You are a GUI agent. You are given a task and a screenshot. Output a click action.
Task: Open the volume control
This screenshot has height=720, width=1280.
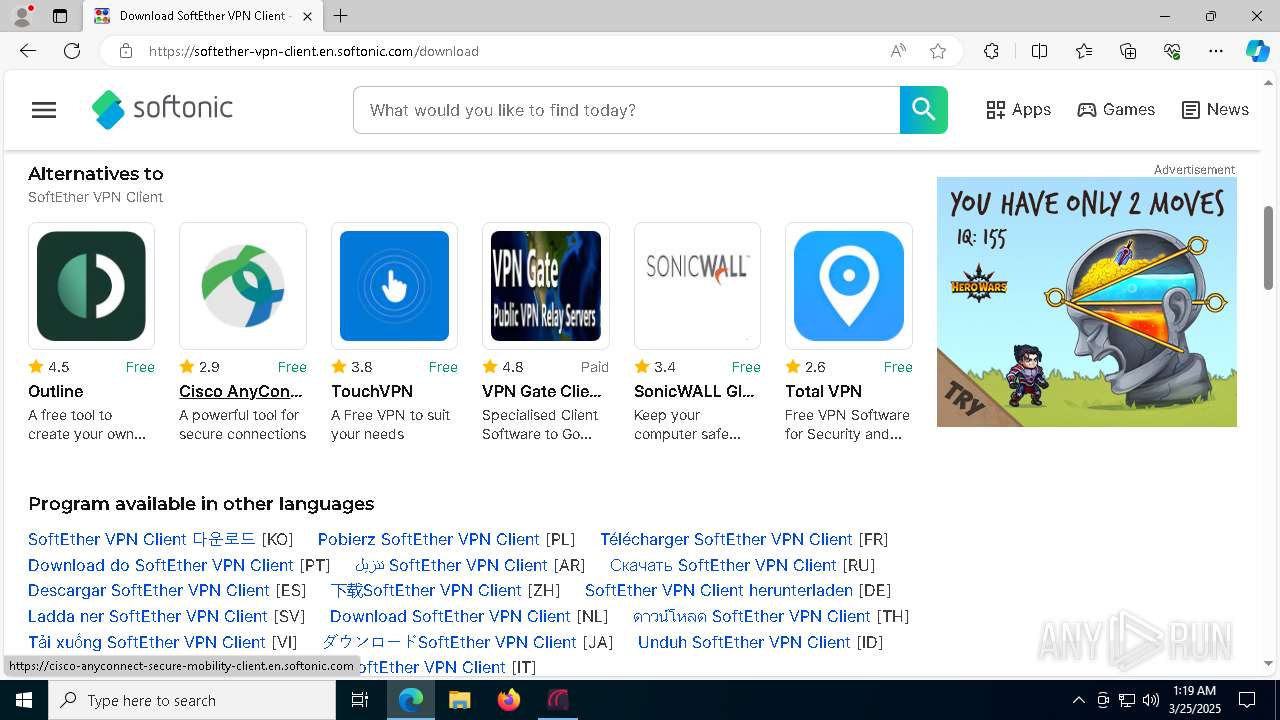tap(1151, 700)
